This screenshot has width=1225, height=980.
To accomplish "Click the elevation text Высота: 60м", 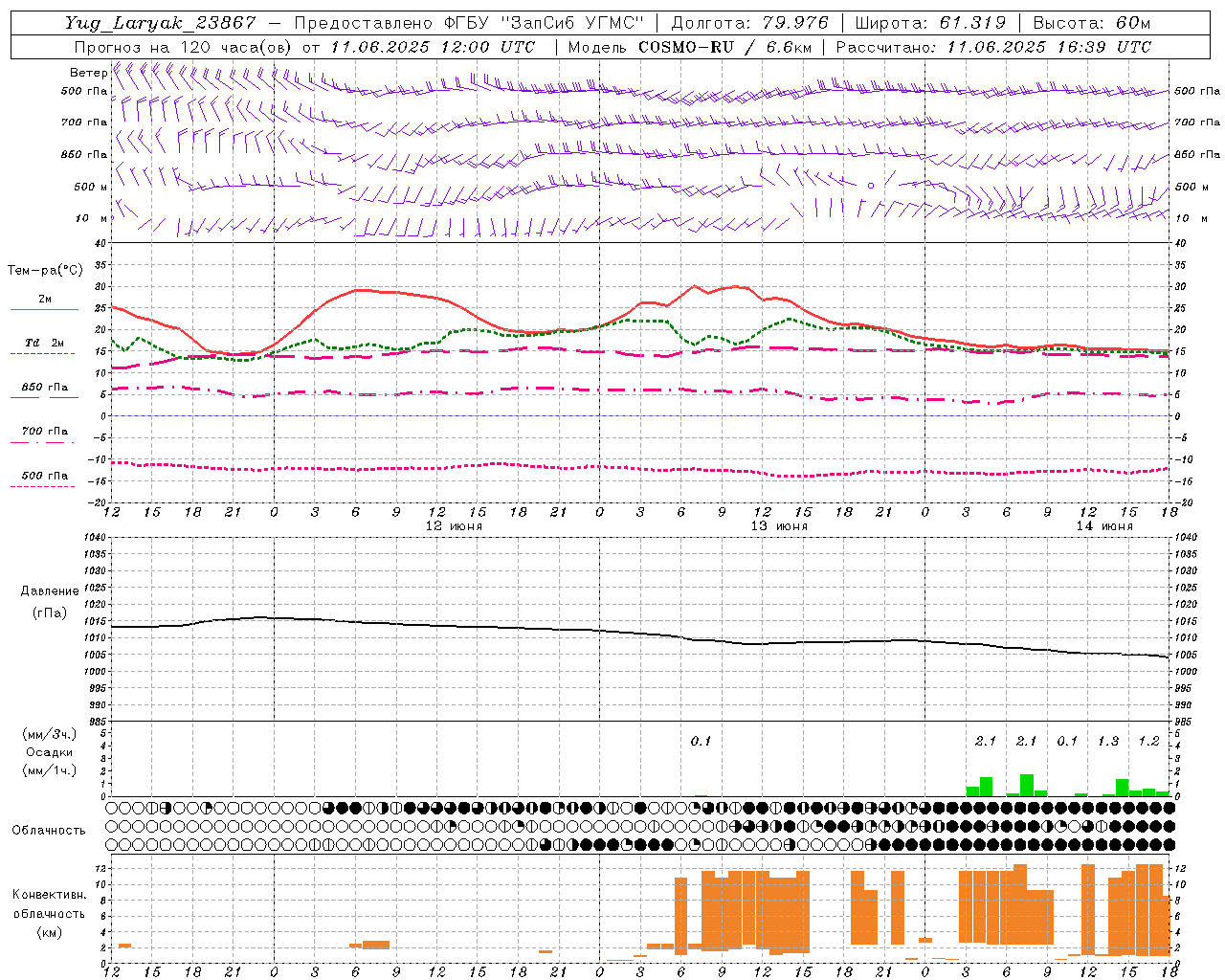I will point(1092,23).
